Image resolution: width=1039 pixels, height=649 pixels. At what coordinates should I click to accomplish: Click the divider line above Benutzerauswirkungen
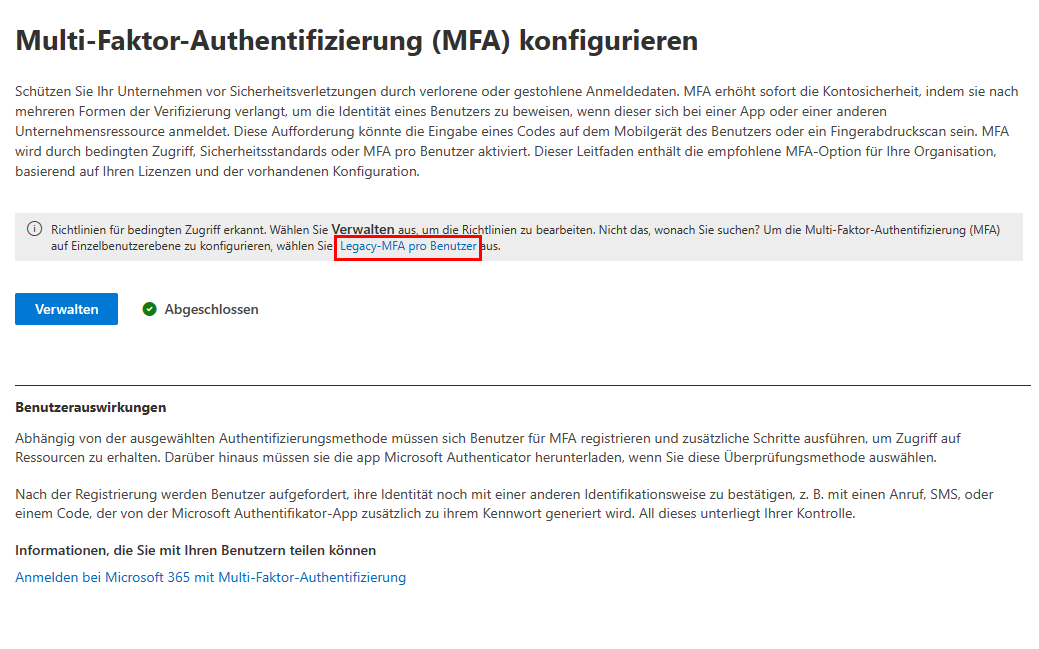point(522,385)
